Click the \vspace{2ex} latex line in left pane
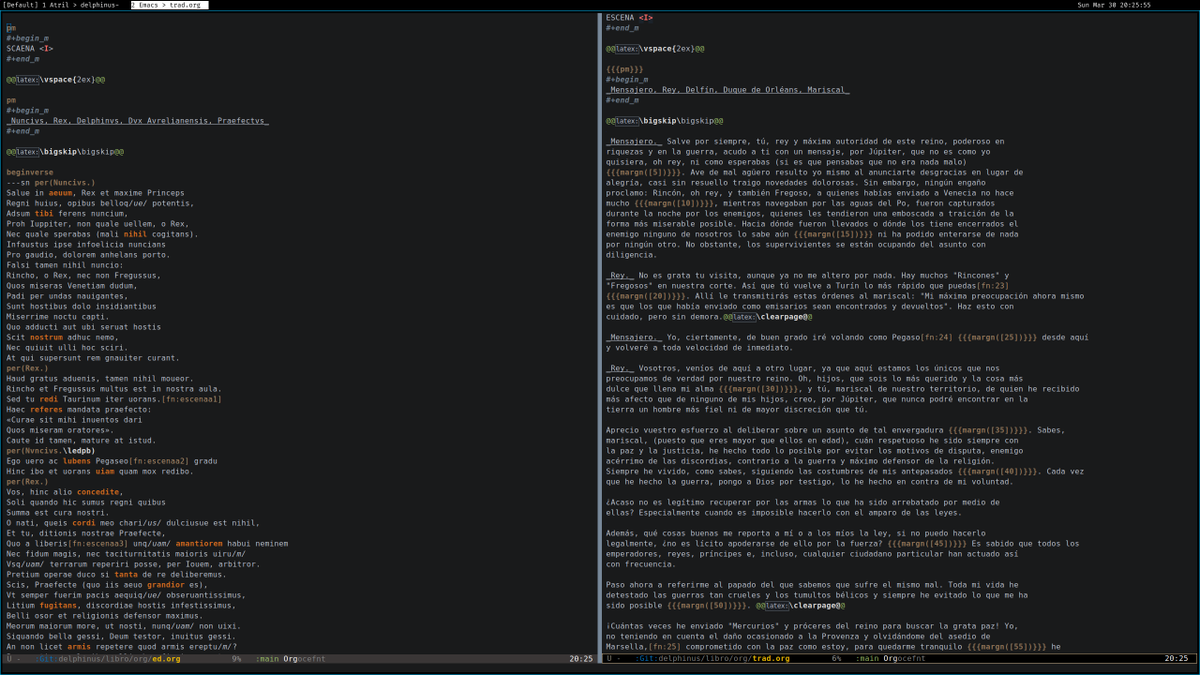 coord(56,79)
